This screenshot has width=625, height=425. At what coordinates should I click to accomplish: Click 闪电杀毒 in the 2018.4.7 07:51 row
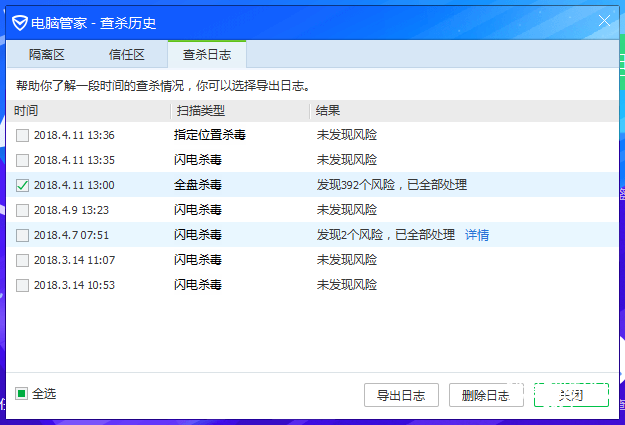point(198,235)
